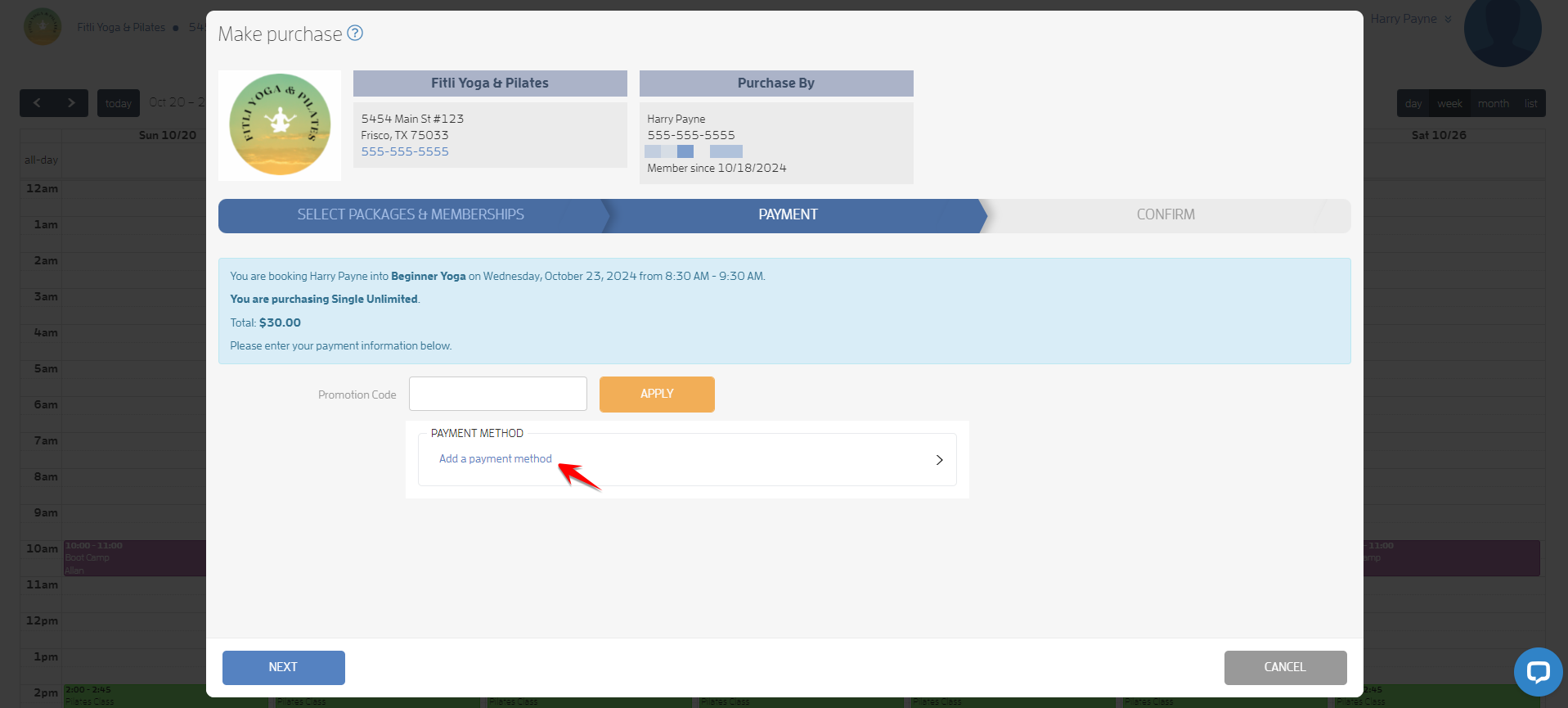1568x708 pixels.
Task: Click 'You are purchasing Single Unlimited' text
Action: (x=325, y=299)
